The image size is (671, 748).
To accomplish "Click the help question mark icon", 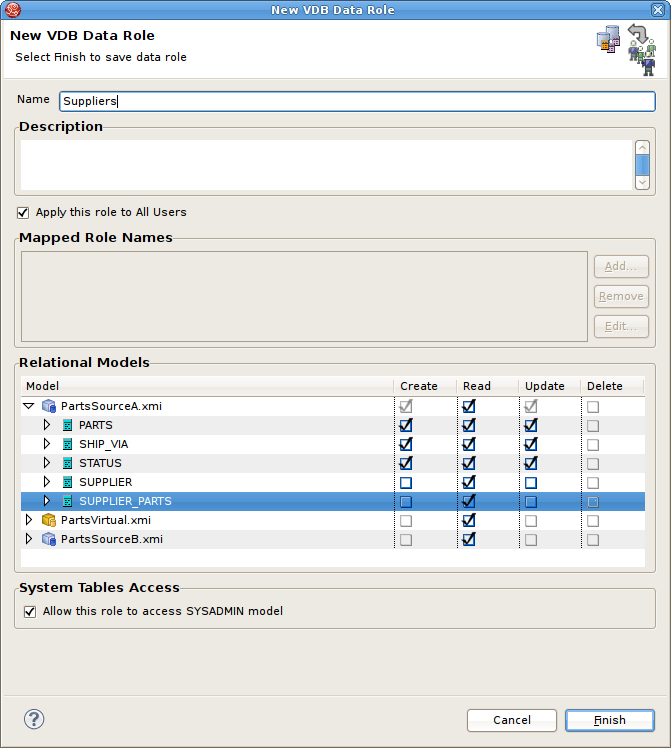I will pos(34,719).
